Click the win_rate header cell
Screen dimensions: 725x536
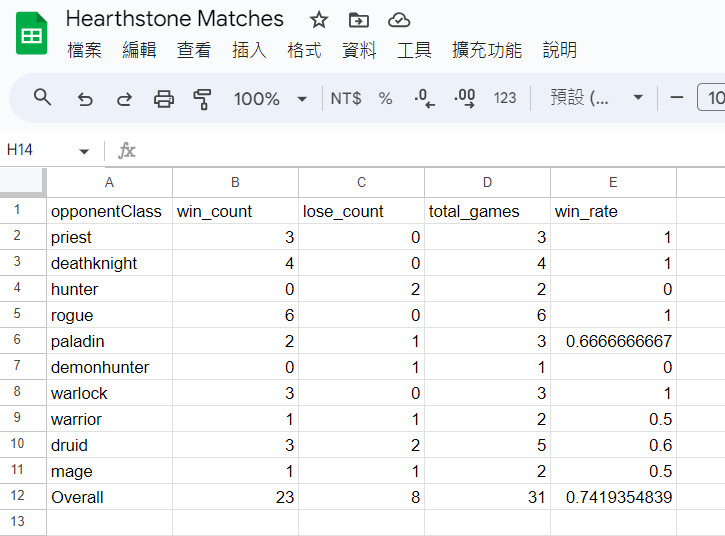pyautogui.click(x=613, y=211)
